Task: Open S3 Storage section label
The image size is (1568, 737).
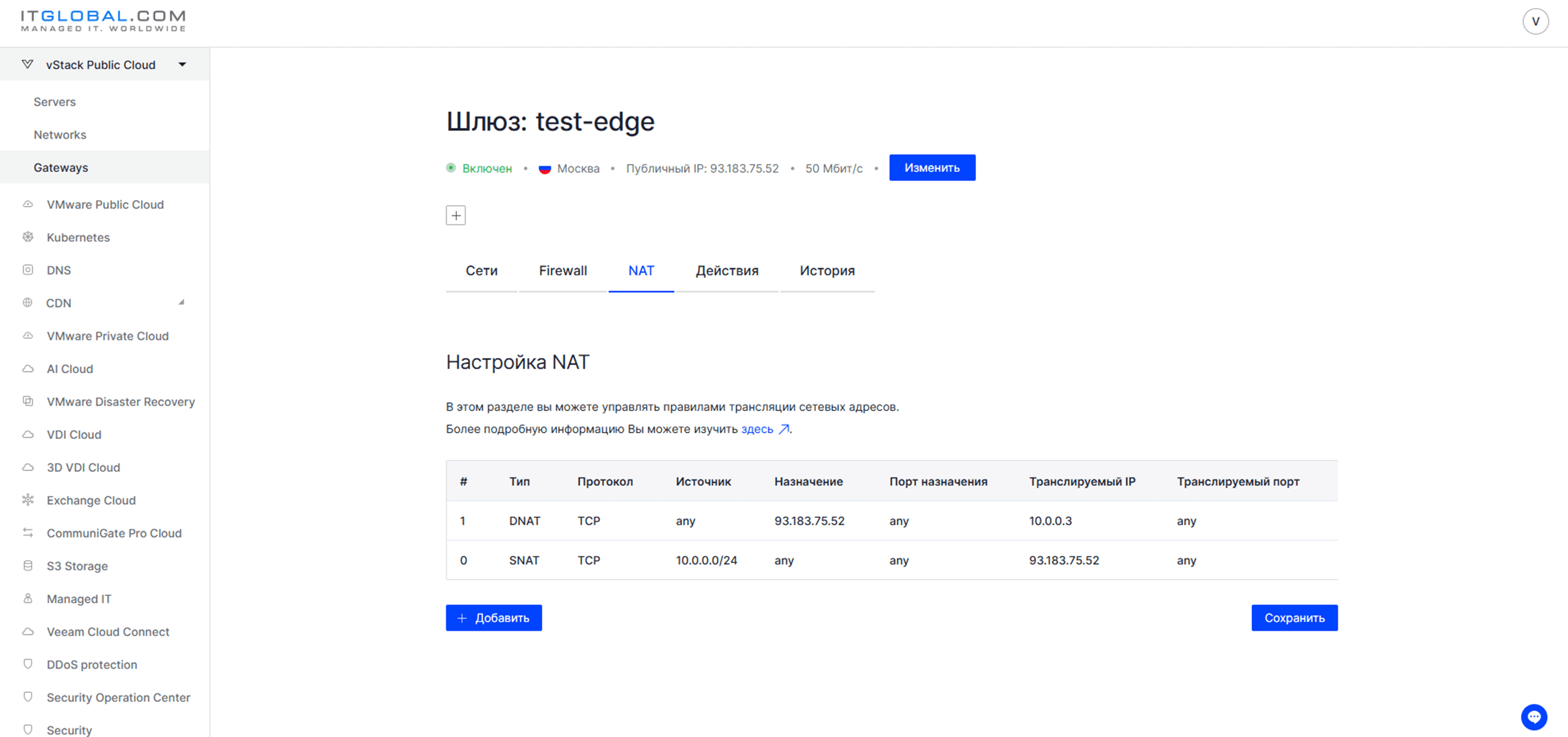Action: [77, 566]
